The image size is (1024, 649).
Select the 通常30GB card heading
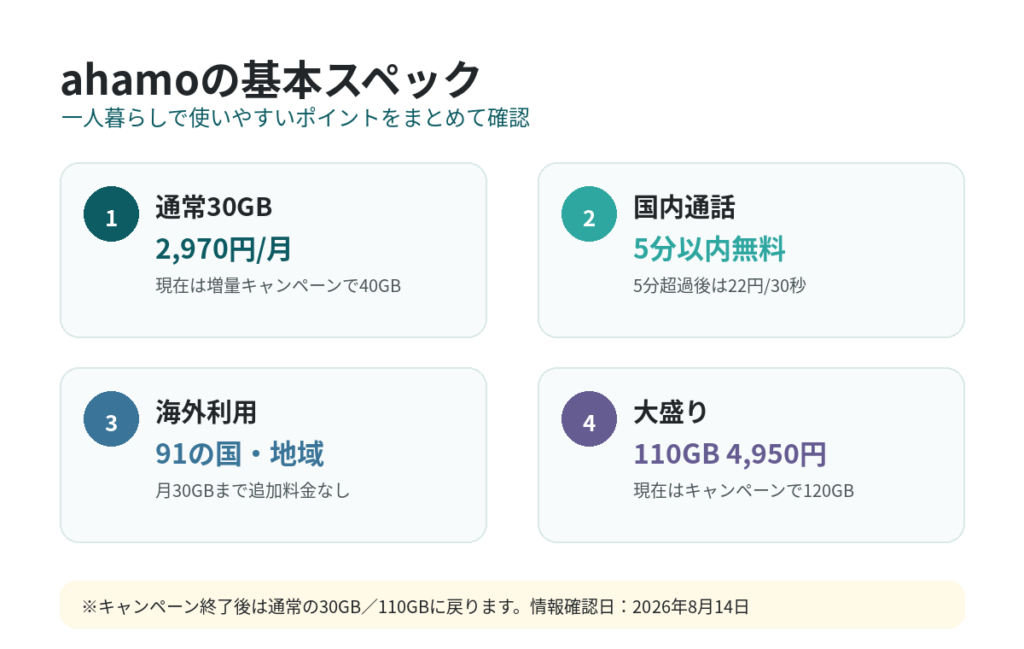(x=214, y=207)
